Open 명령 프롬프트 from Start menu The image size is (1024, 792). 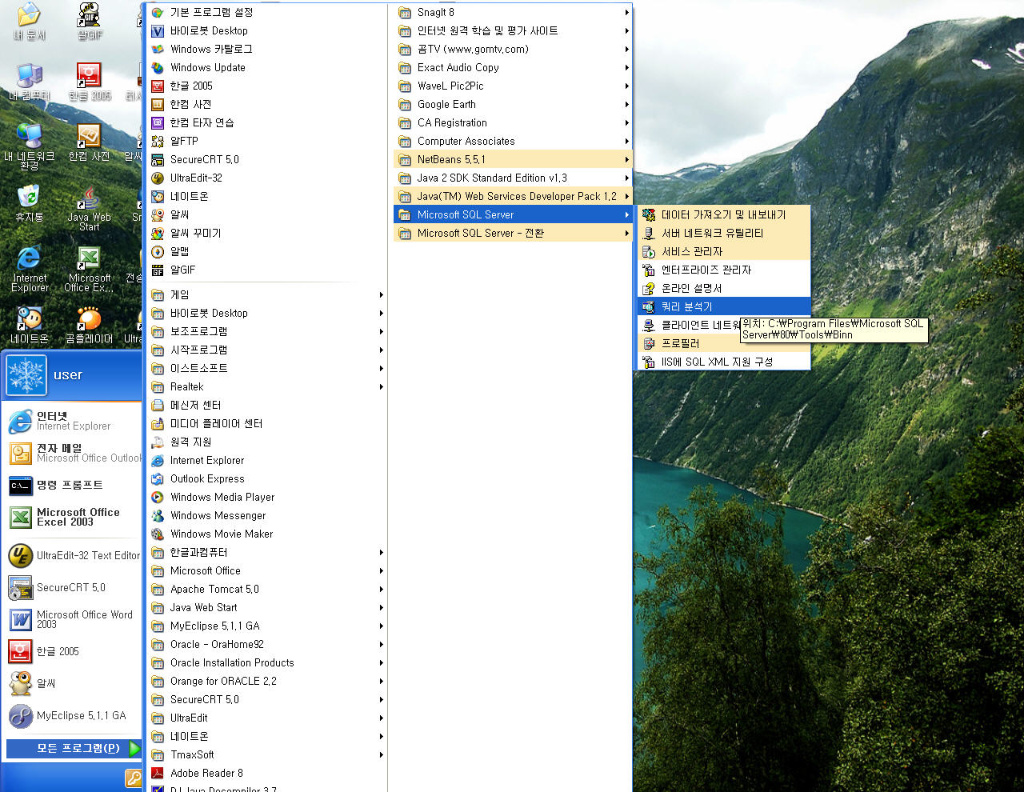point(73,485)
